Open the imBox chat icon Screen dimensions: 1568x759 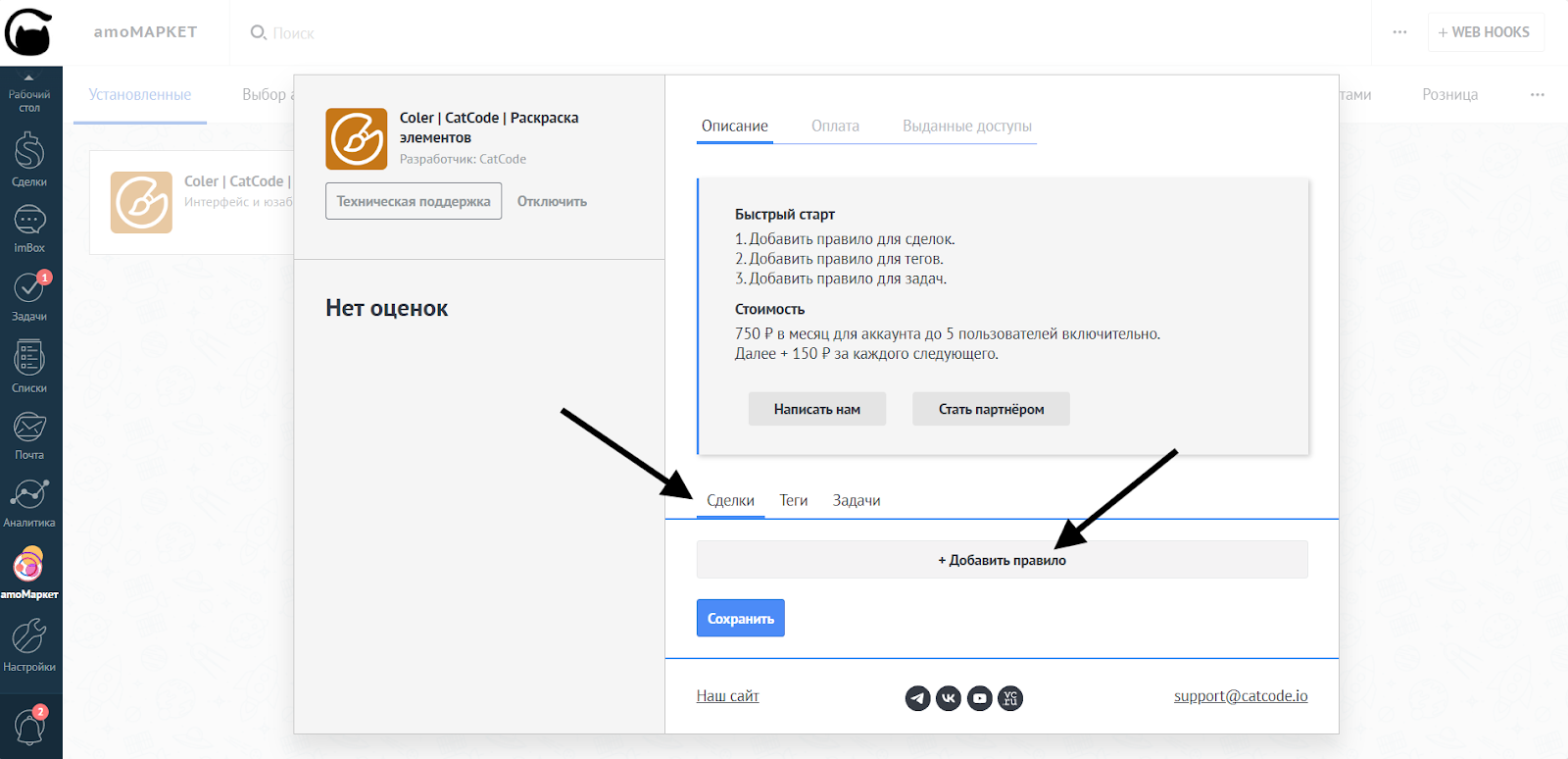point(29,228)
